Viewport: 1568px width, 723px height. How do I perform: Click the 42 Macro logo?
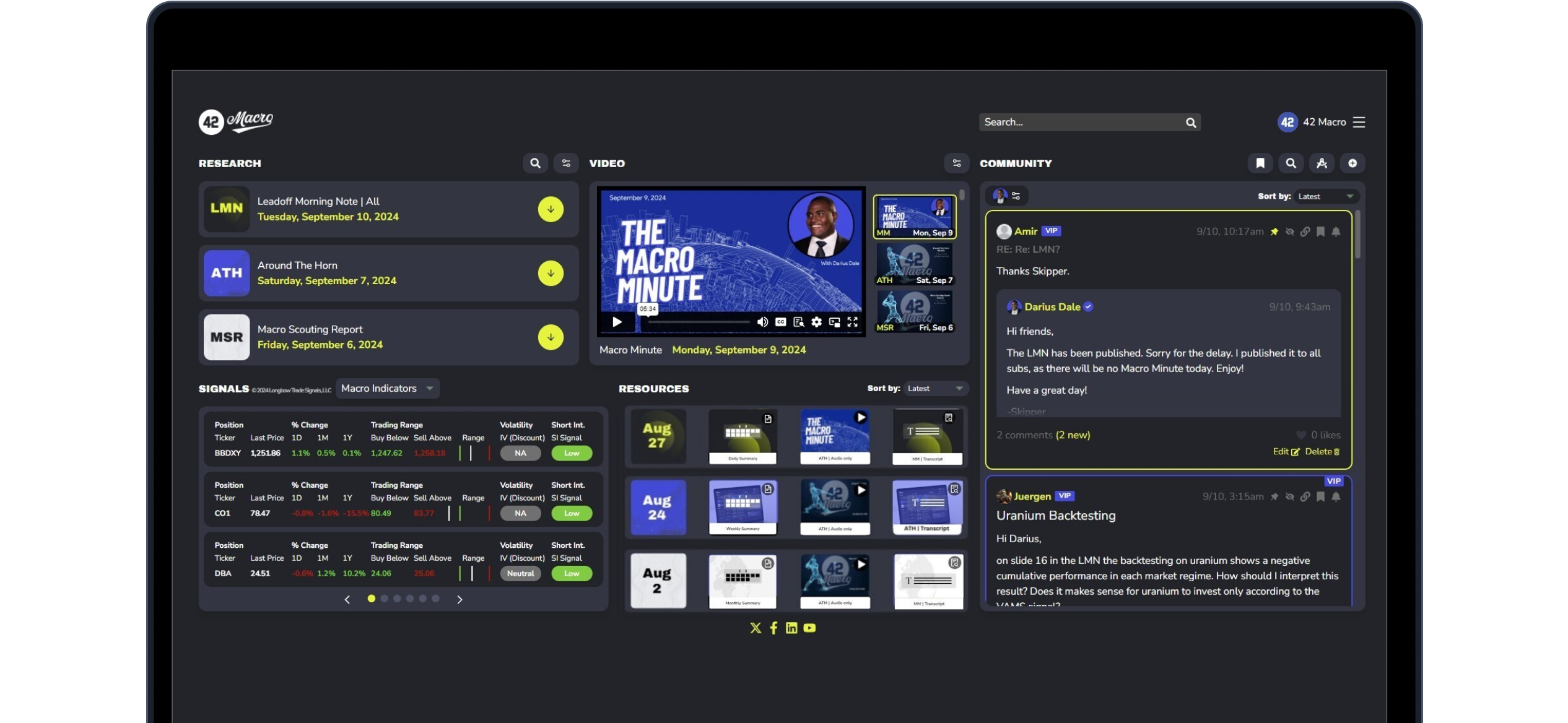click(236, 121)
